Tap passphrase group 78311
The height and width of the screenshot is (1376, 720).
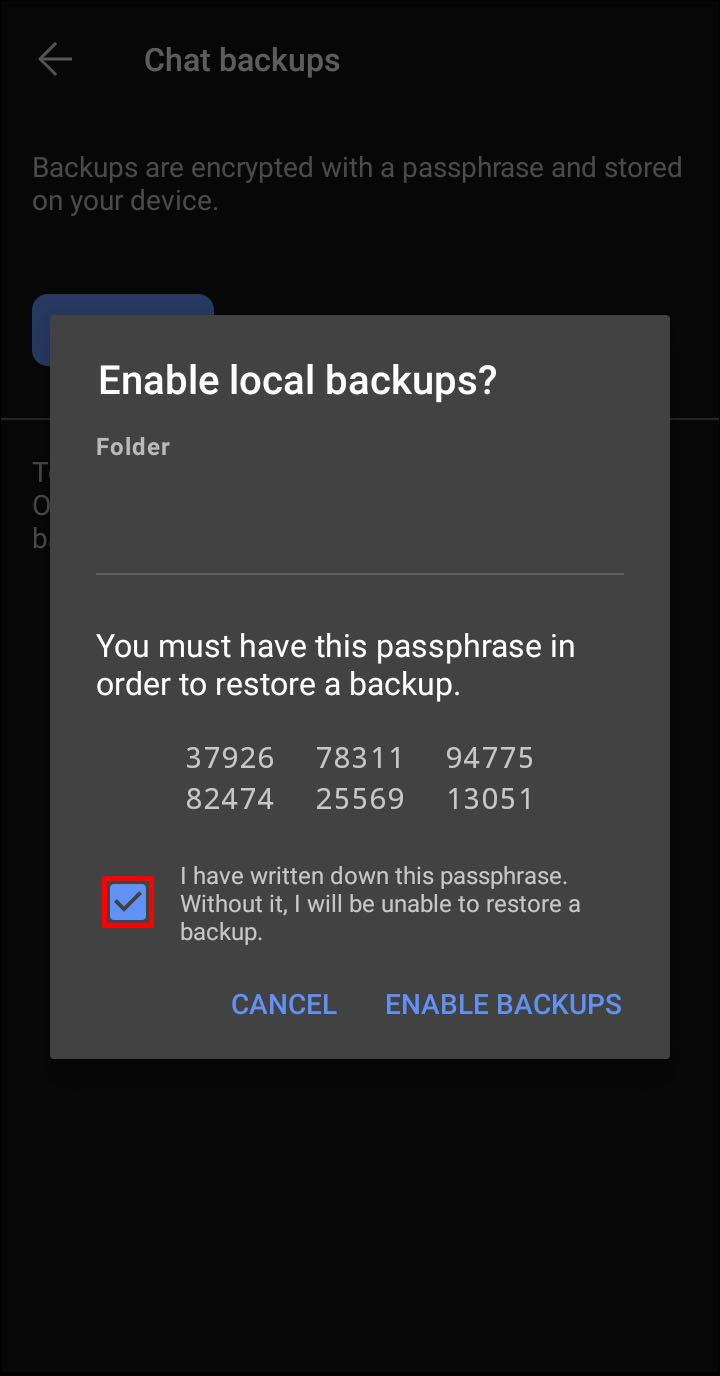[360, 758]
